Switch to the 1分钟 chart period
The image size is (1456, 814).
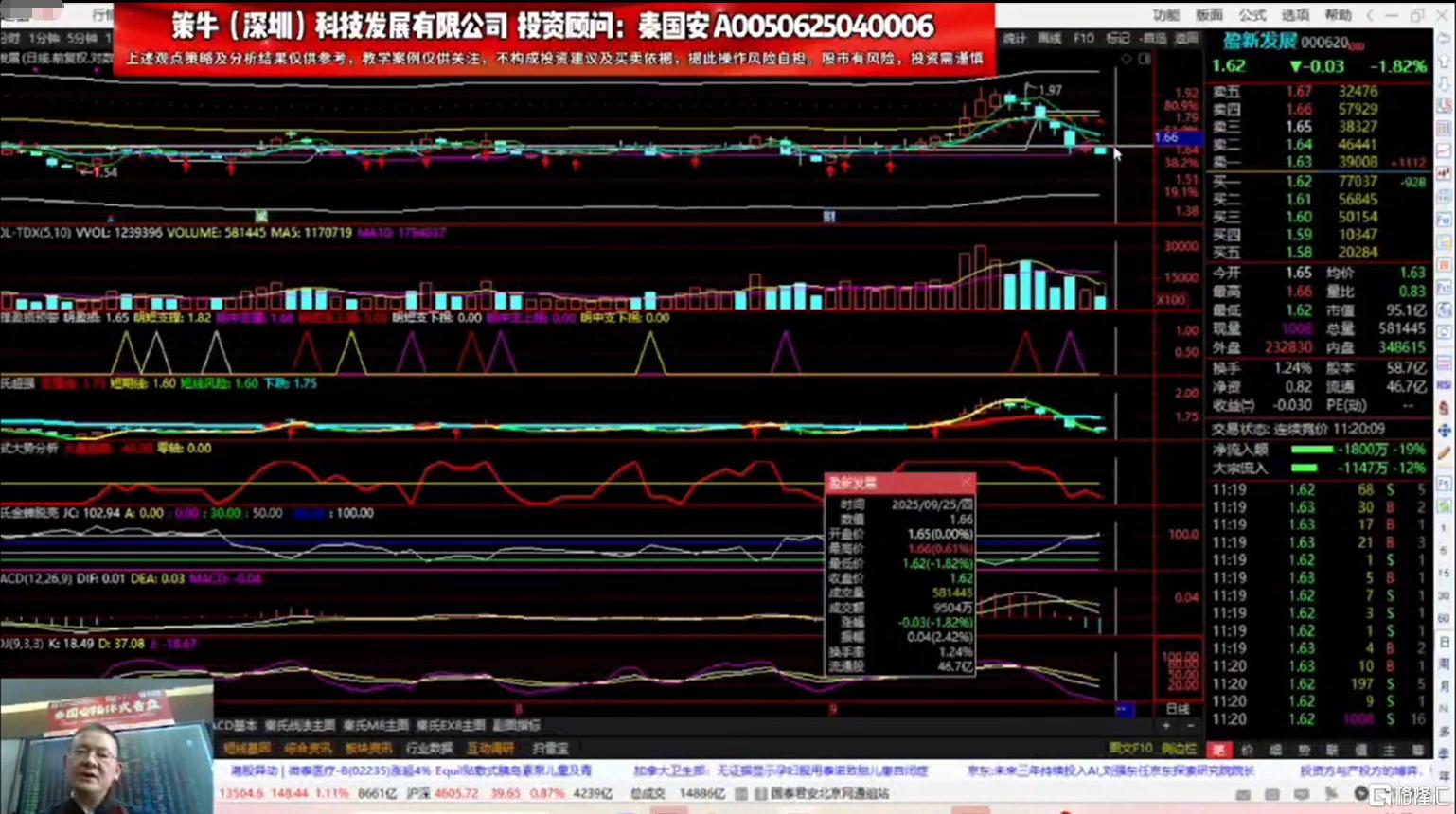(44, 39)
